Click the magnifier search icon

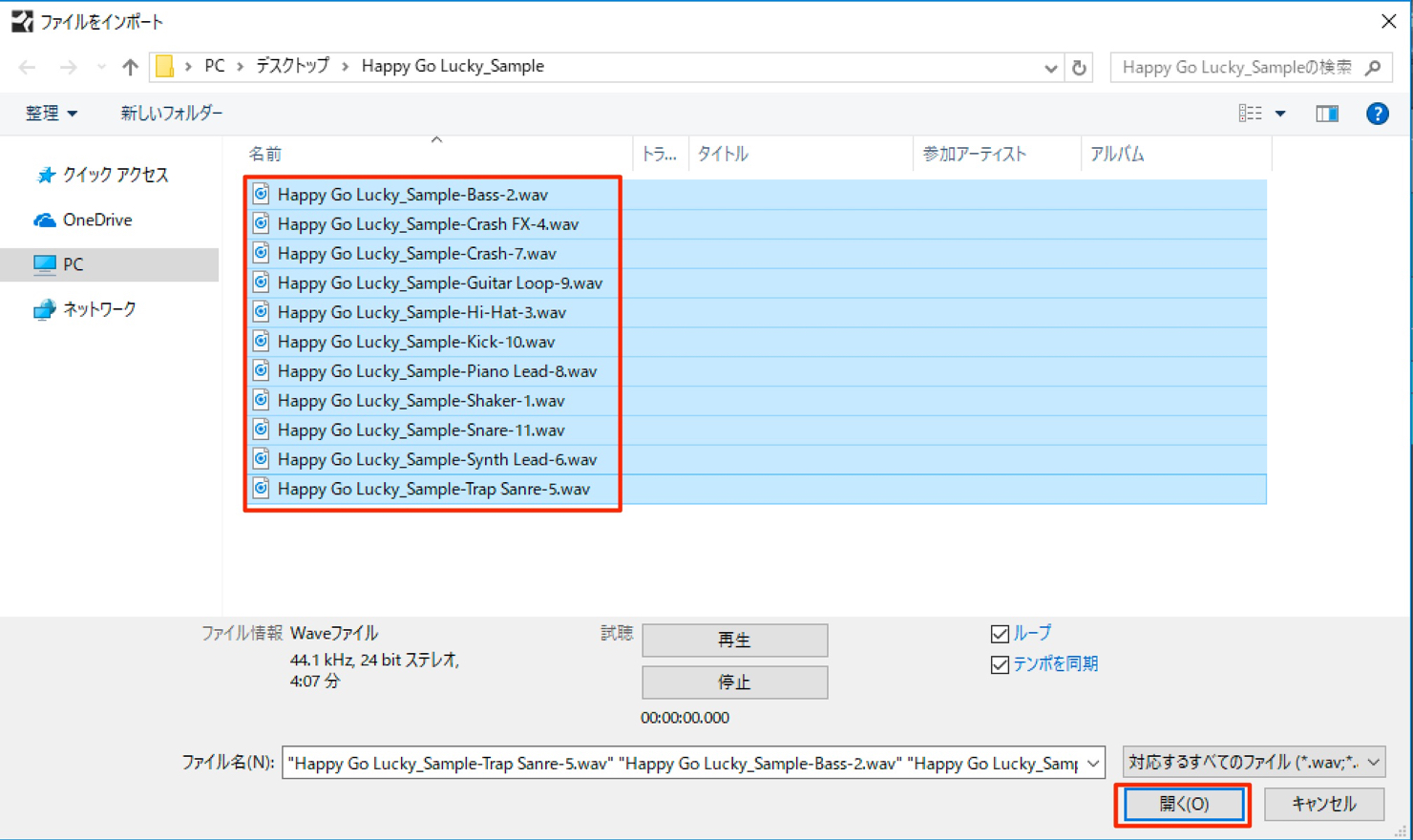pyautogui.click(x=1373, y=67)
